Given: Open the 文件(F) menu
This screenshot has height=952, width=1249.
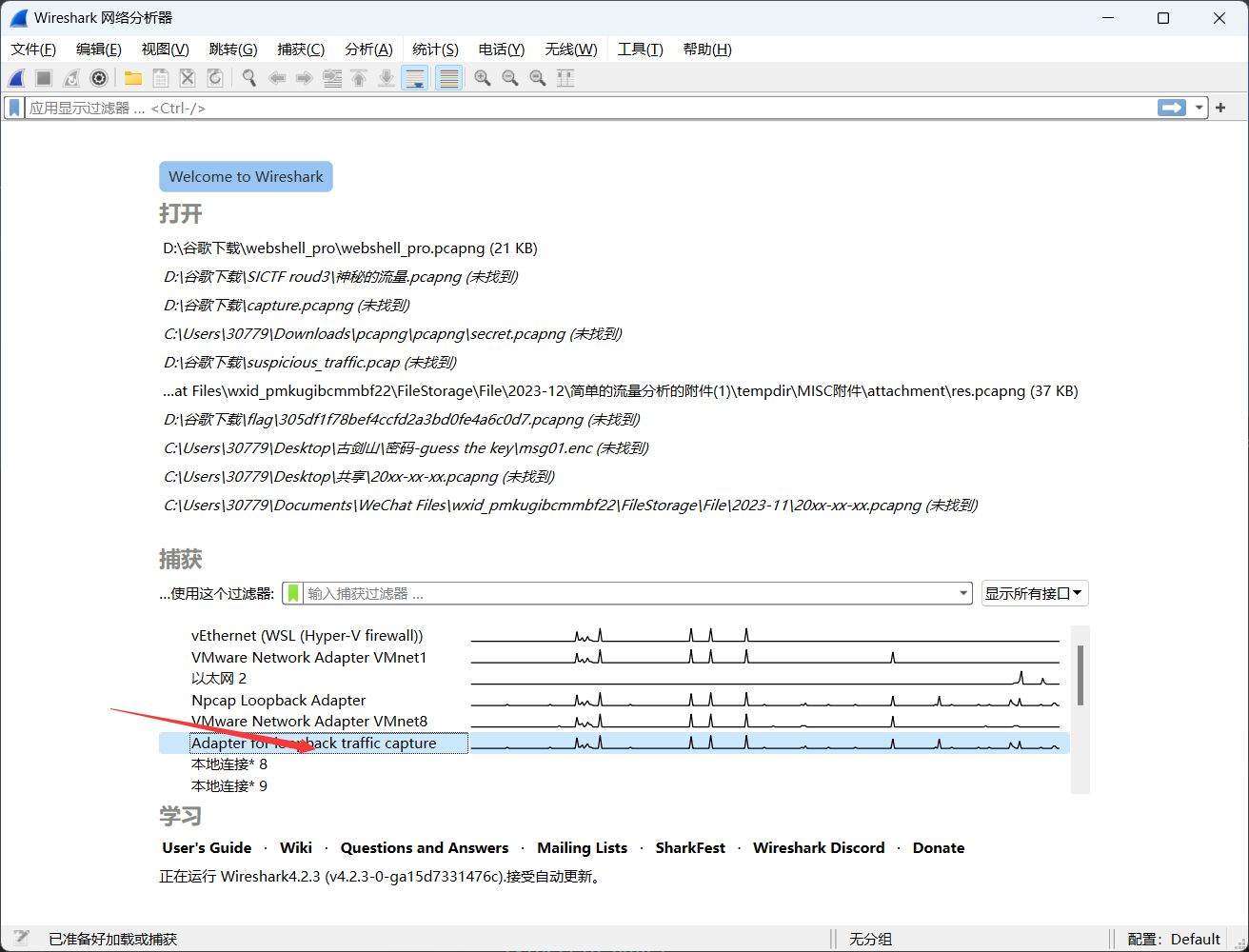Looking at the screenshot, I should [x=33, y=50].
